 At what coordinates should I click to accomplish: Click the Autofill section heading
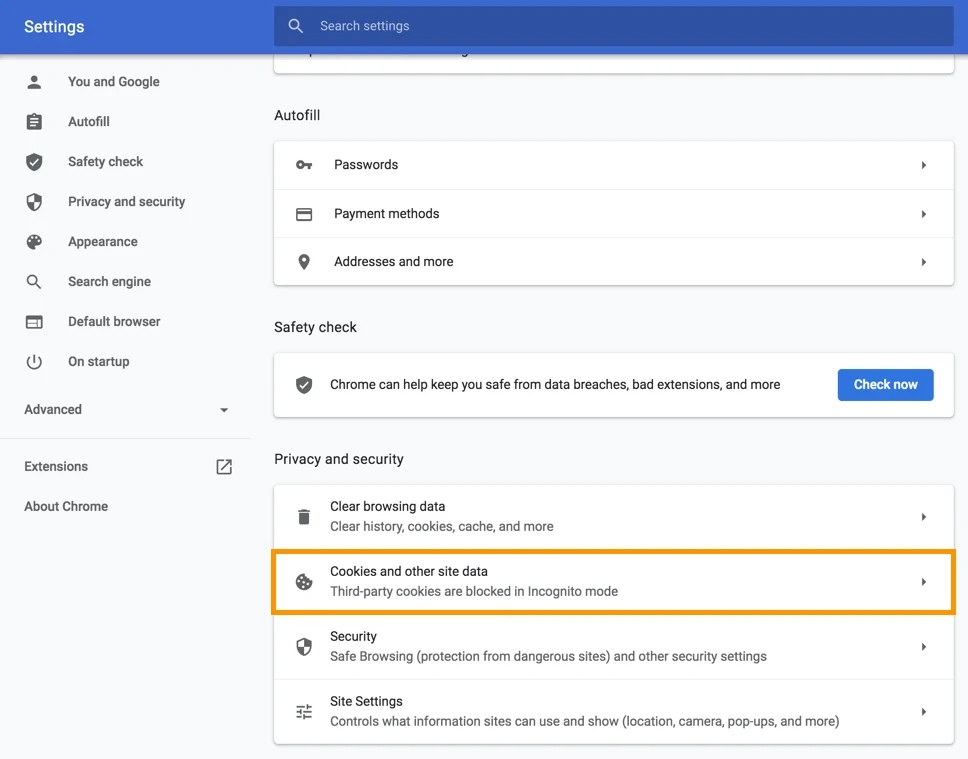point(297,115)
